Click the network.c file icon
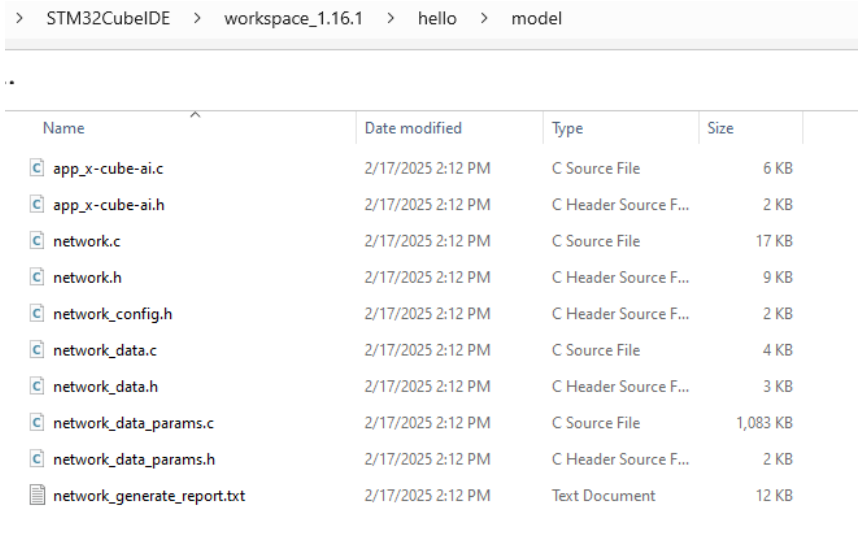The height and width of the screenshot is (541, 866). pyautogui.click(x=36, y=241)
